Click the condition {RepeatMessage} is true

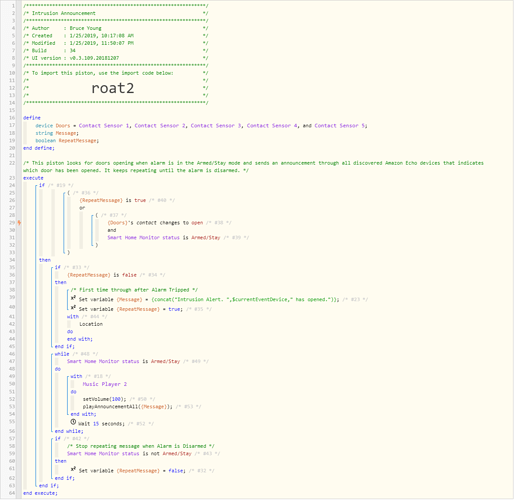pos(113,200)
